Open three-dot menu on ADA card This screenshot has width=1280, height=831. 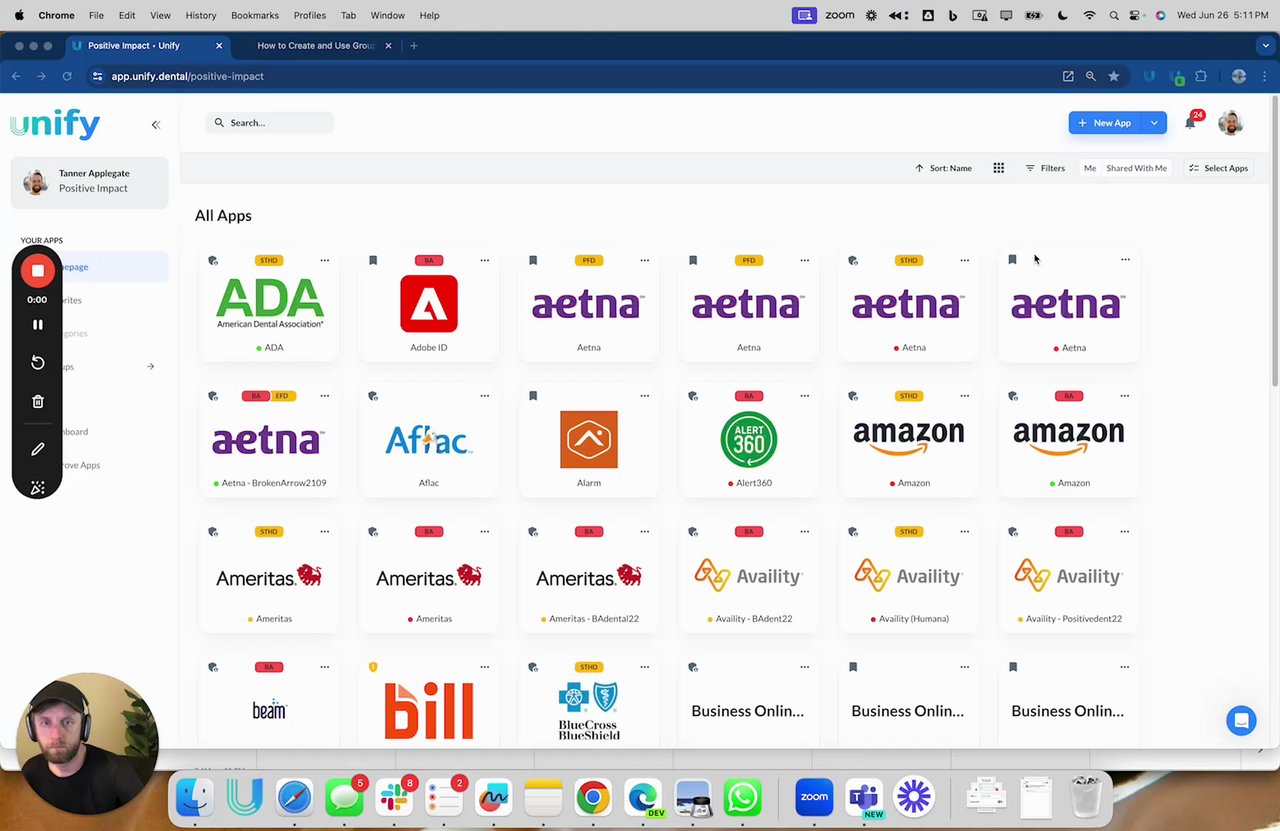point(324,260)
